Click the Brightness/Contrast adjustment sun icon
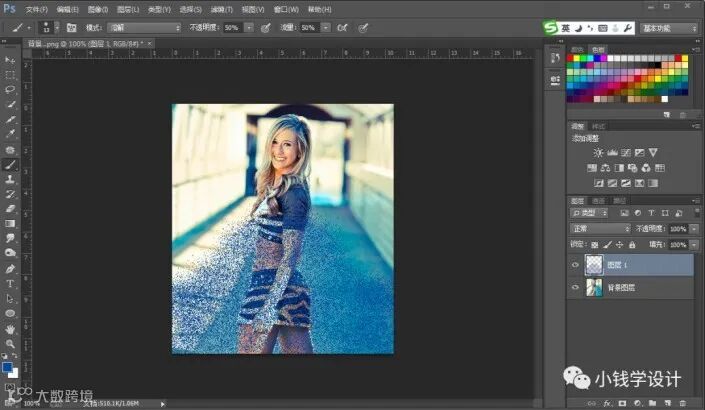 click(x=598, y=152)
